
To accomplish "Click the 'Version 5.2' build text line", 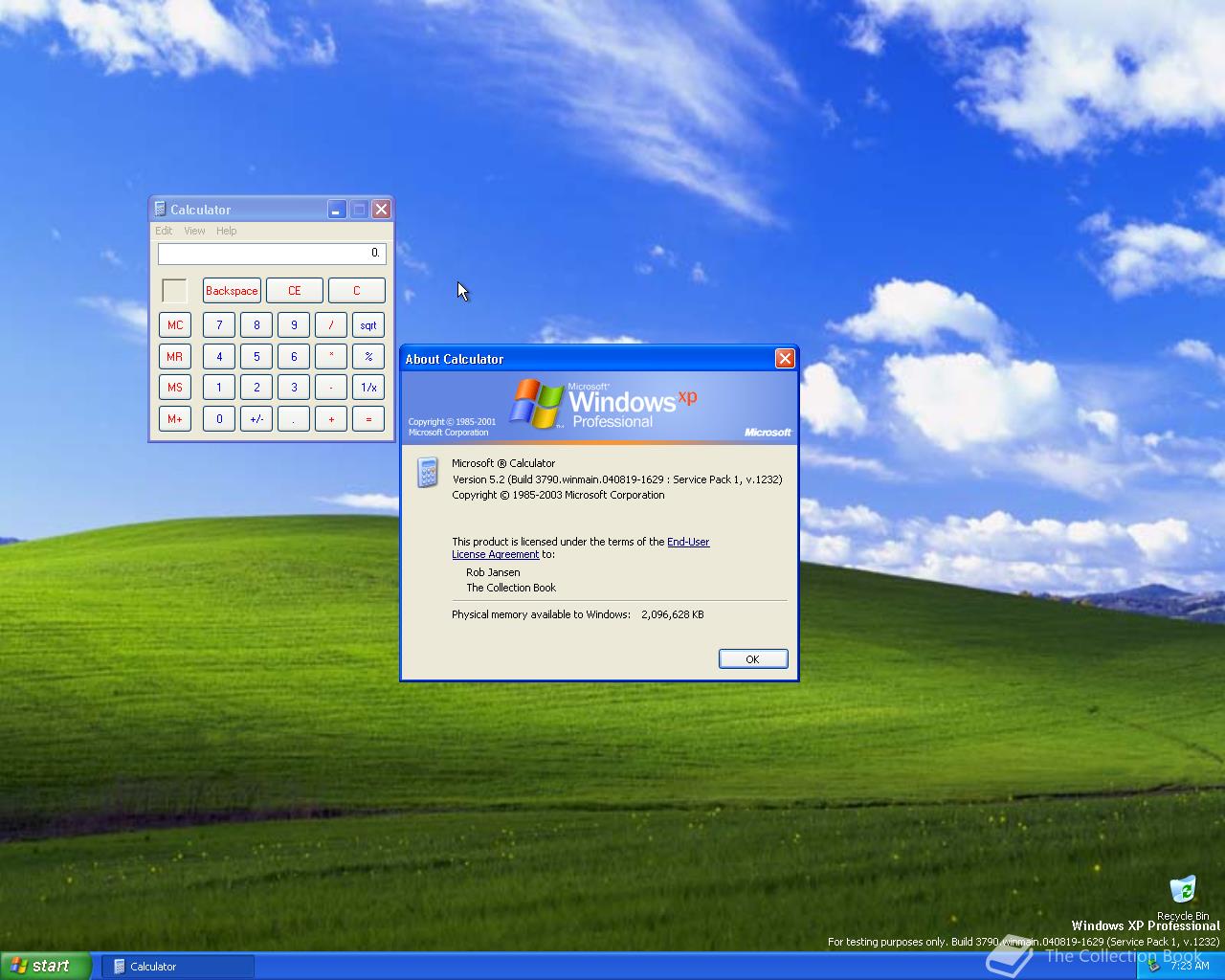I will pos(617,479).
